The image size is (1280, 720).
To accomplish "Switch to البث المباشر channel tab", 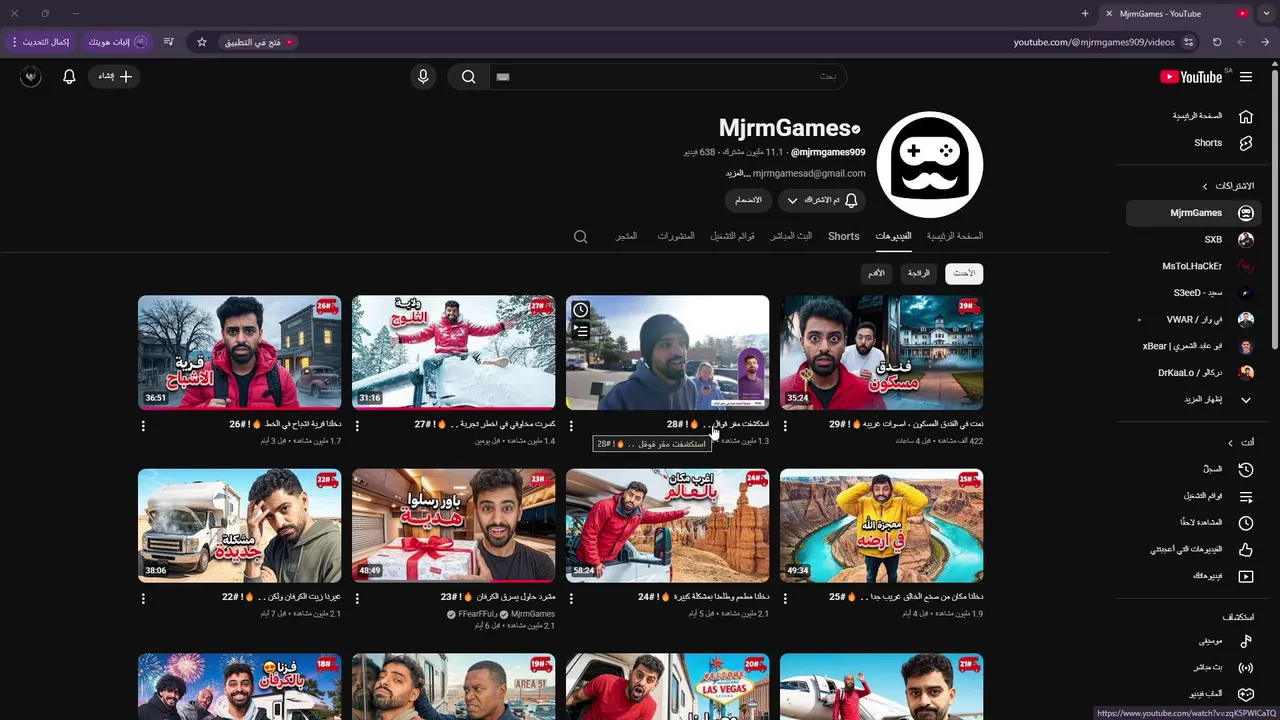I will (x=791, y=236).
